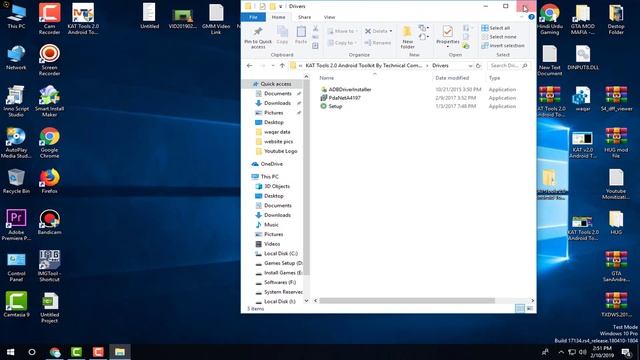The width and height of the screenshot is (640, 360).
Task: Click Select none in ribbon
Action: [499, 37]
